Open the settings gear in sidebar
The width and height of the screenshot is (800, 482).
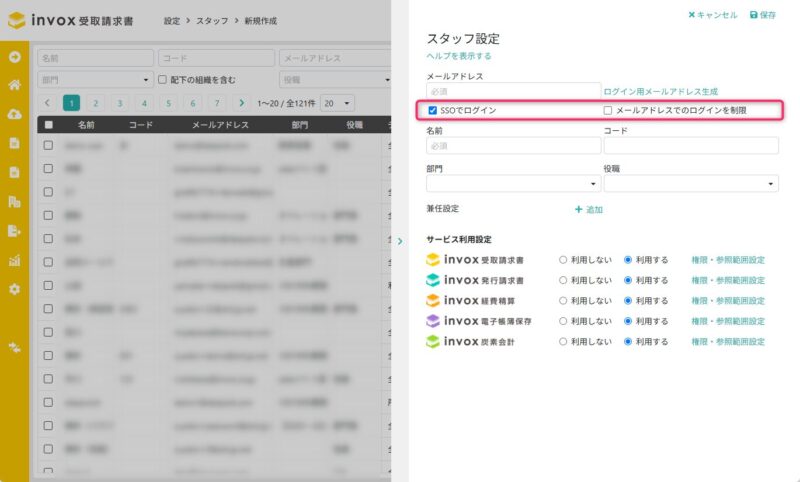tap(14, 289)
